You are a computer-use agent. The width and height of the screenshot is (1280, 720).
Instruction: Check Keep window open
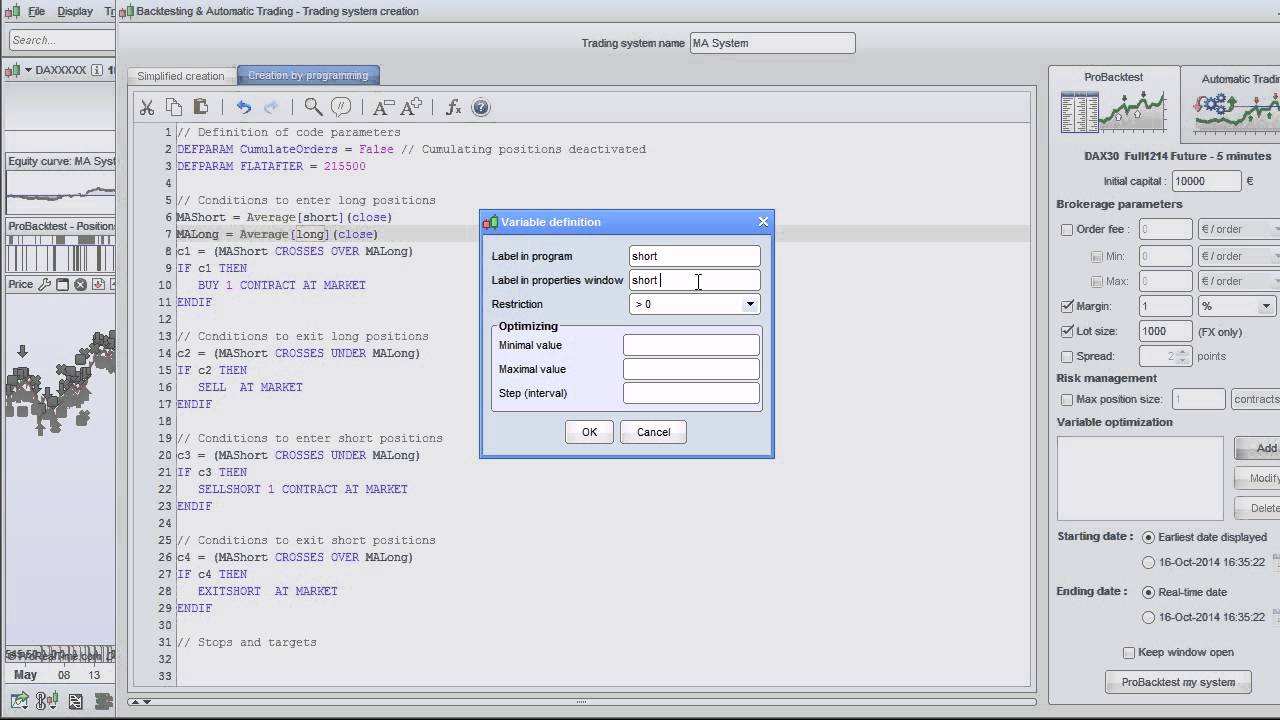[1129, 653]
